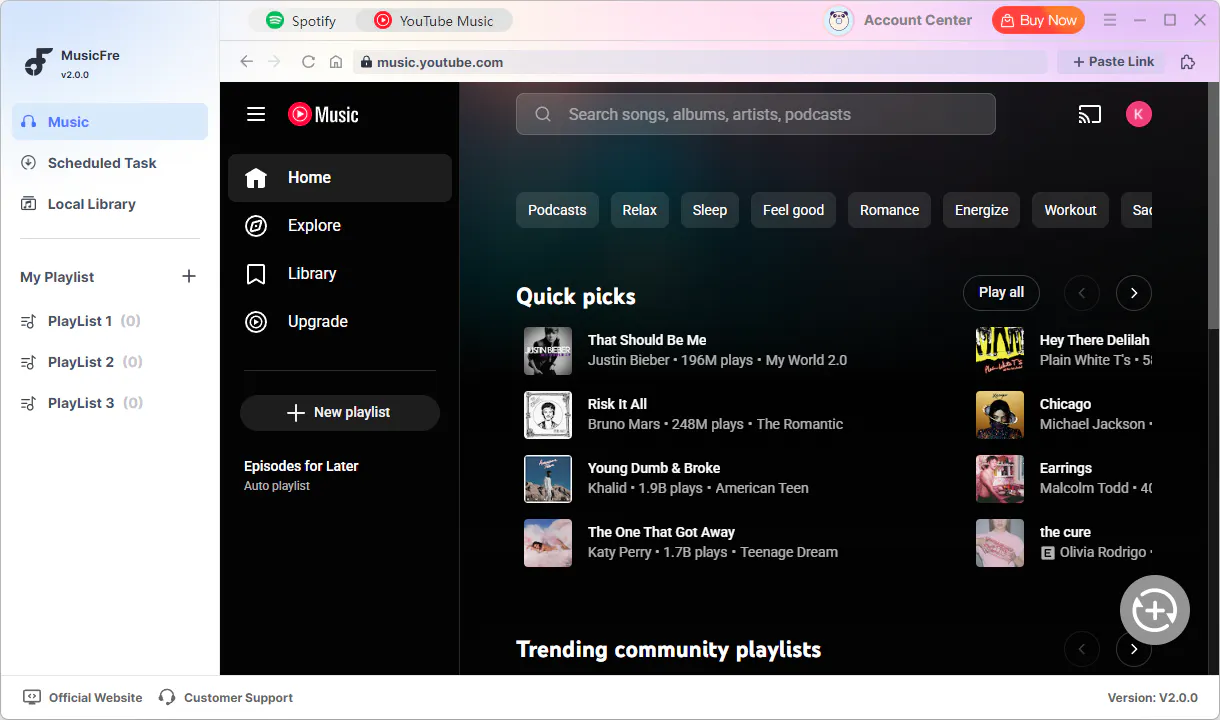Click Play all in Quick picks

(1001, 292)
